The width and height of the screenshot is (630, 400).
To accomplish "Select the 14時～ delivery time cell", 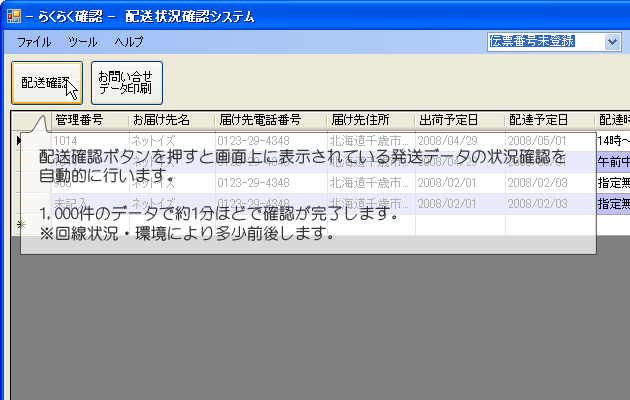I will pyautogui.click(x=612, y=141).
